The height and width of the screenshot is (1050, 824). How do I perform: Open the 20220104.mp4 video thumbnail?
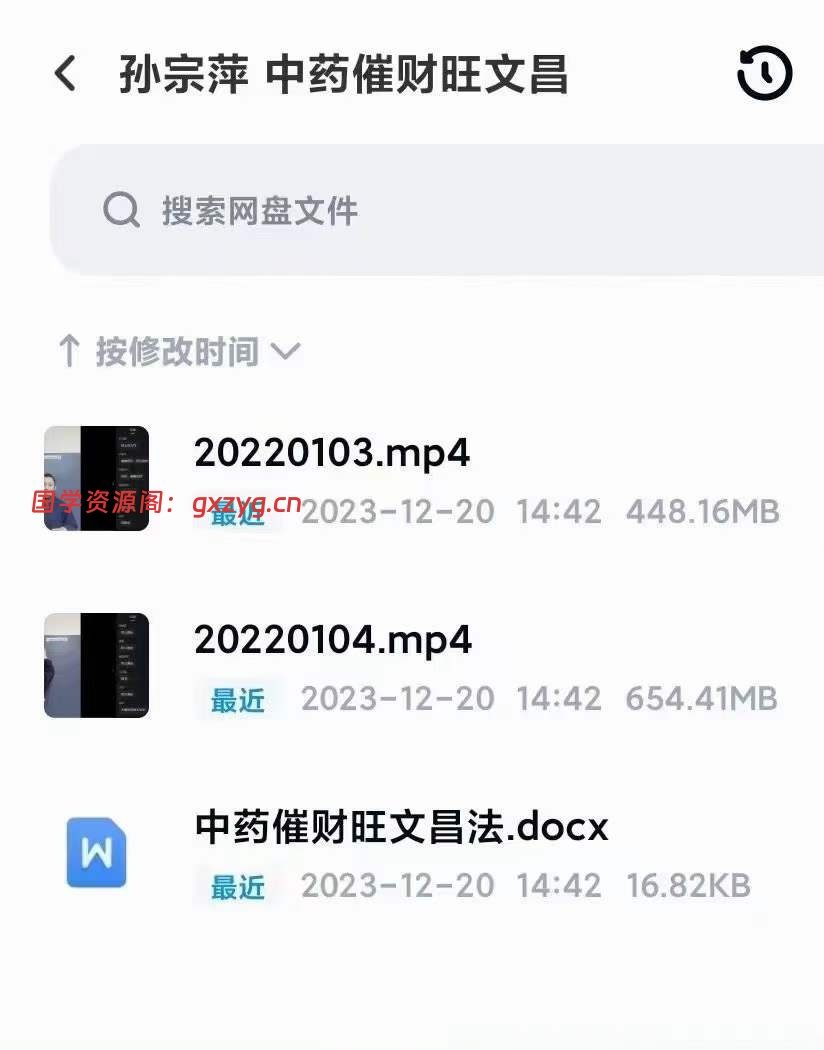[96, 665]
